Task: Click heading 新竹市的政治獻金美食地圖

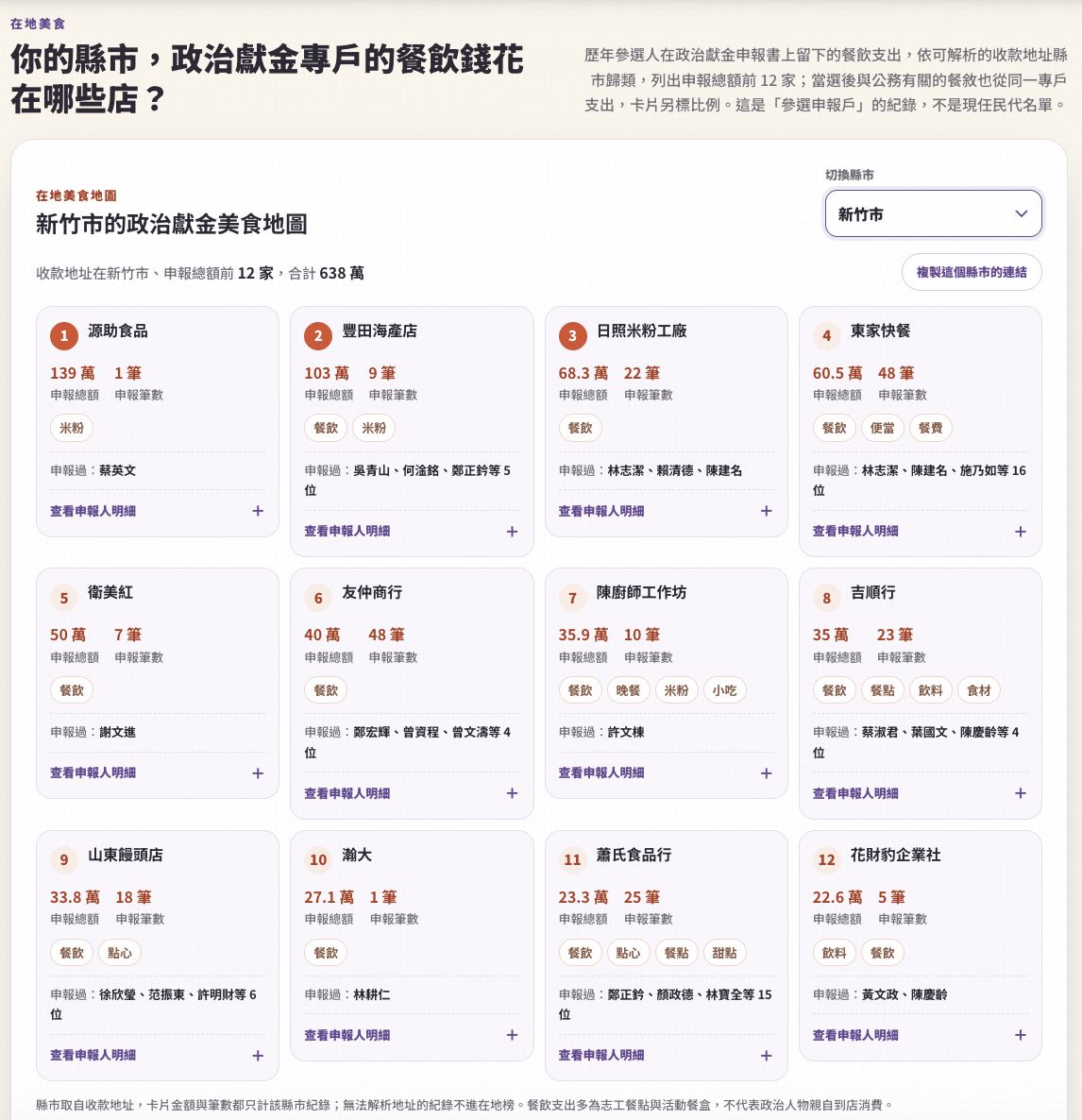Action: click(172, 225)
